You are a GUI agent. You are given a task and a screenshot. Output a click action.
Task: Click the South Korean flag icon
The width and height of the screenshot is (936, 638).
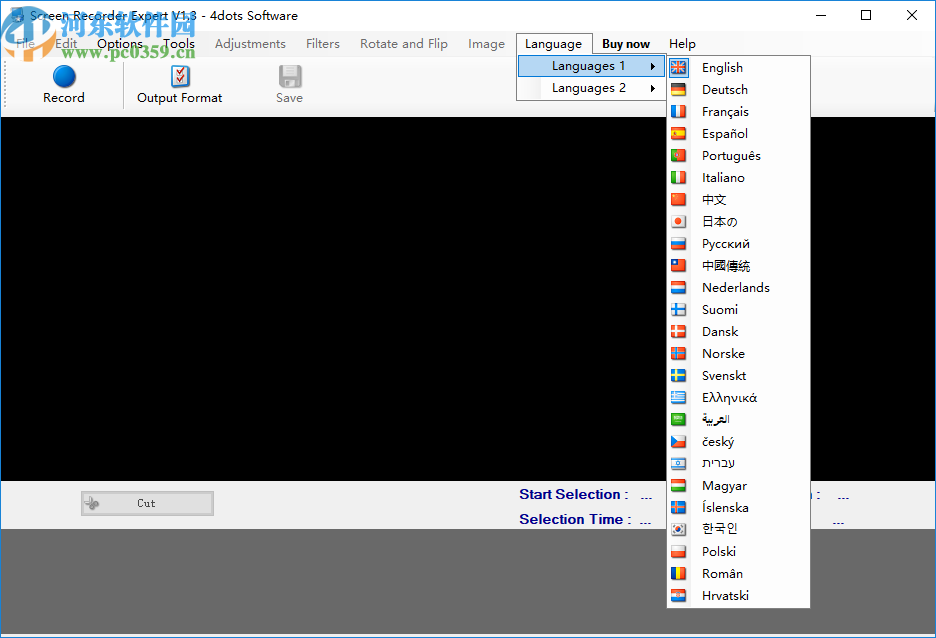(678, 529)
